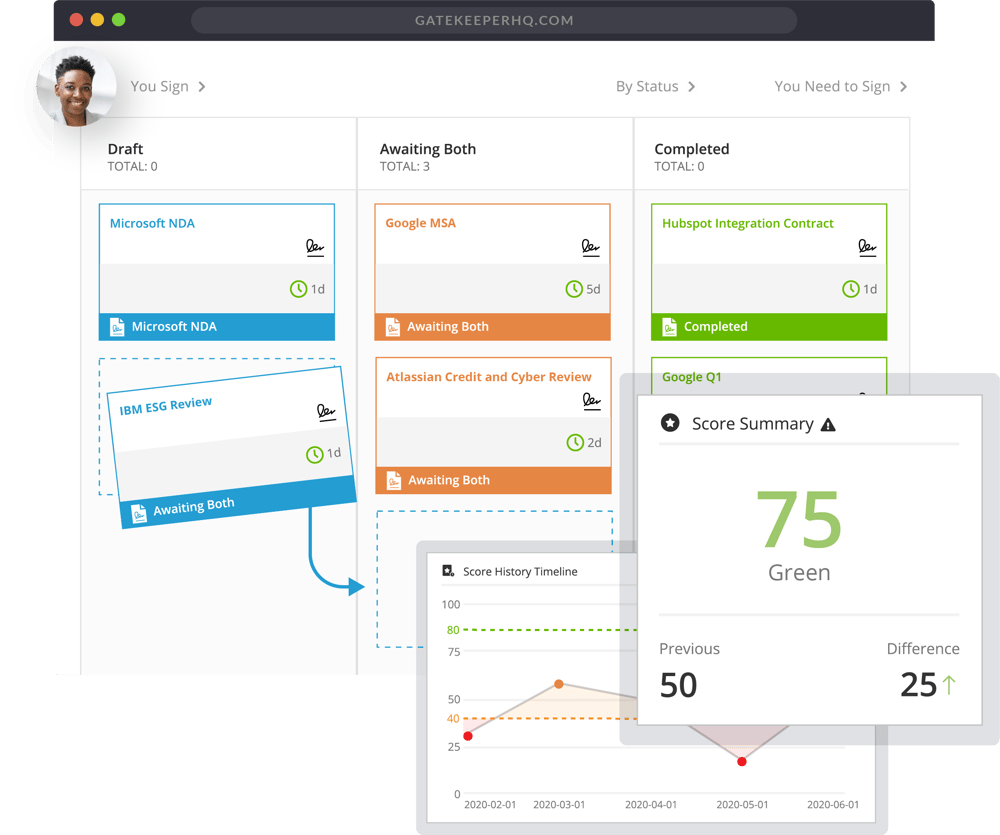
Task: Expand the By Status chevron
Action: pos(691,87)
